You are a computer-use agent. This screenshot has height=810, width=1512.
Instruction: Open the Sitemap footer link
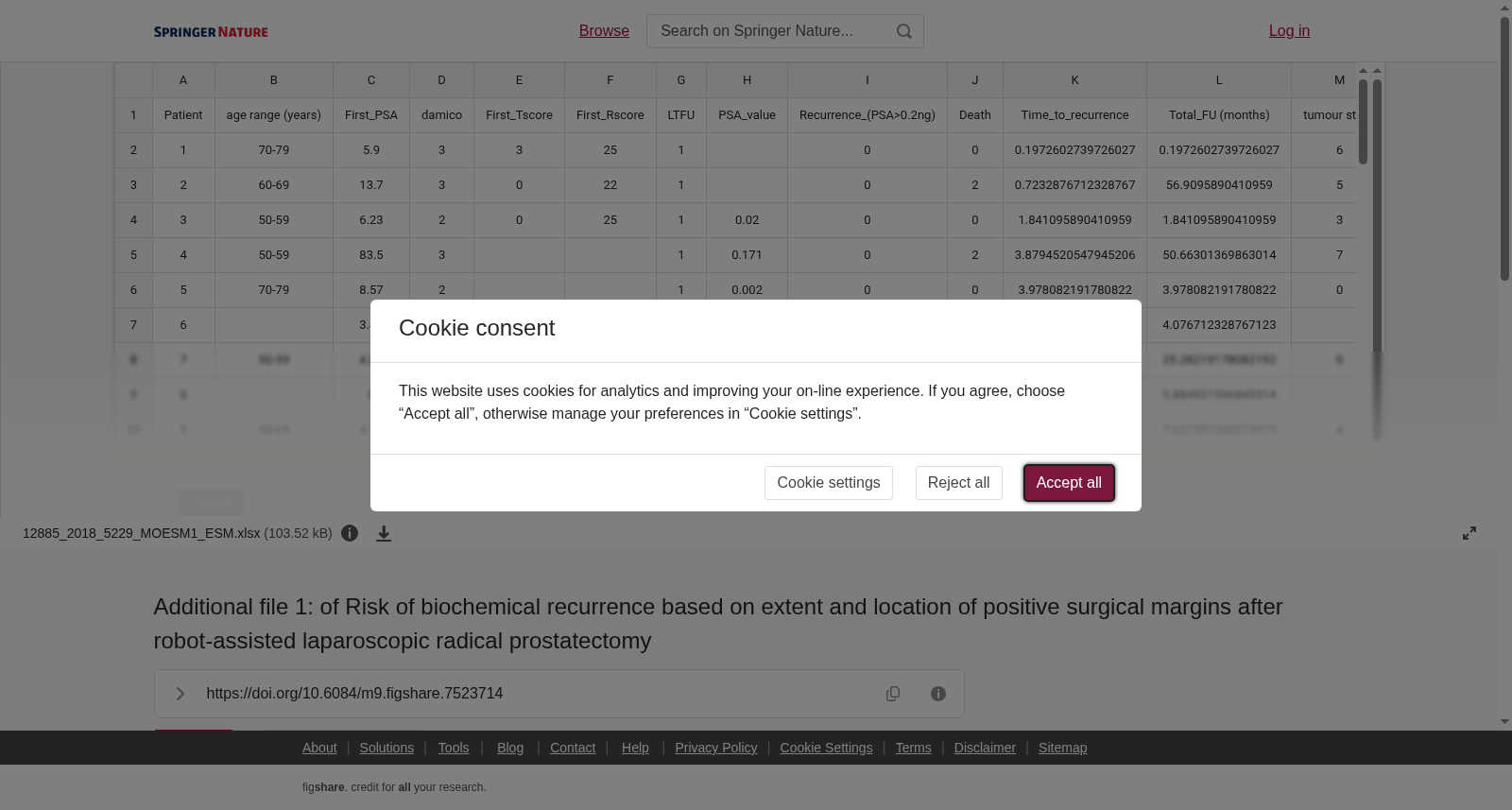pos(1062,748)
